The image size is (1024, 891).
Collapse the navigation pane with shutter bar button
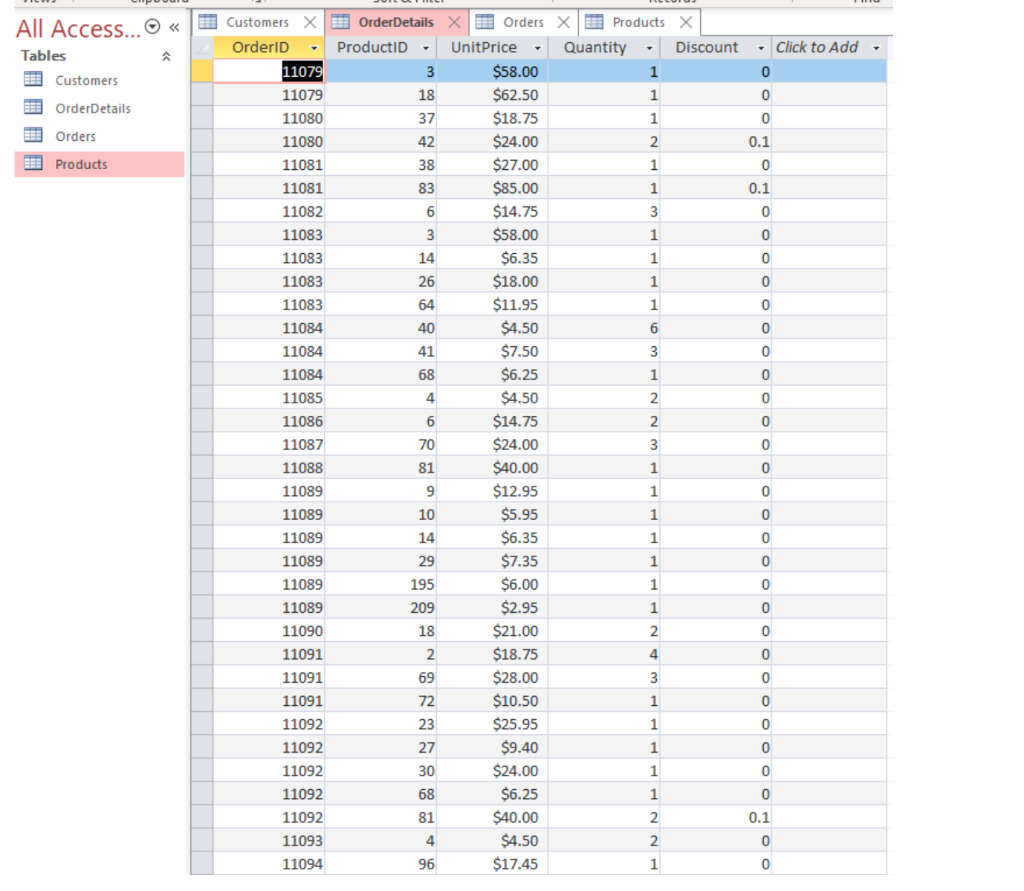[x=174, y=27]
